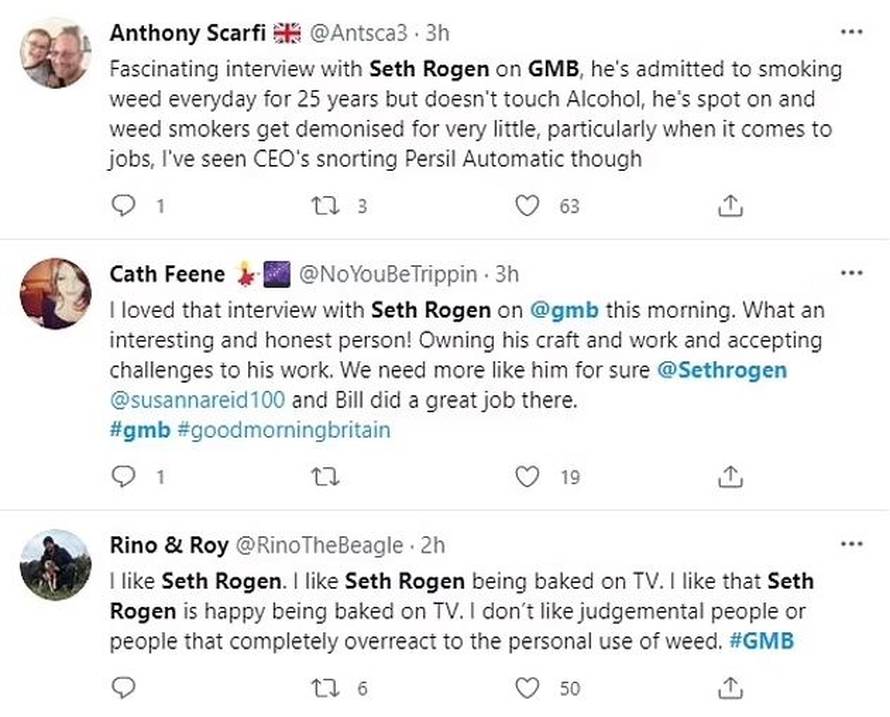View Cath Feene's profile picture
Viewport: 890px width, 717px height.
56,292
